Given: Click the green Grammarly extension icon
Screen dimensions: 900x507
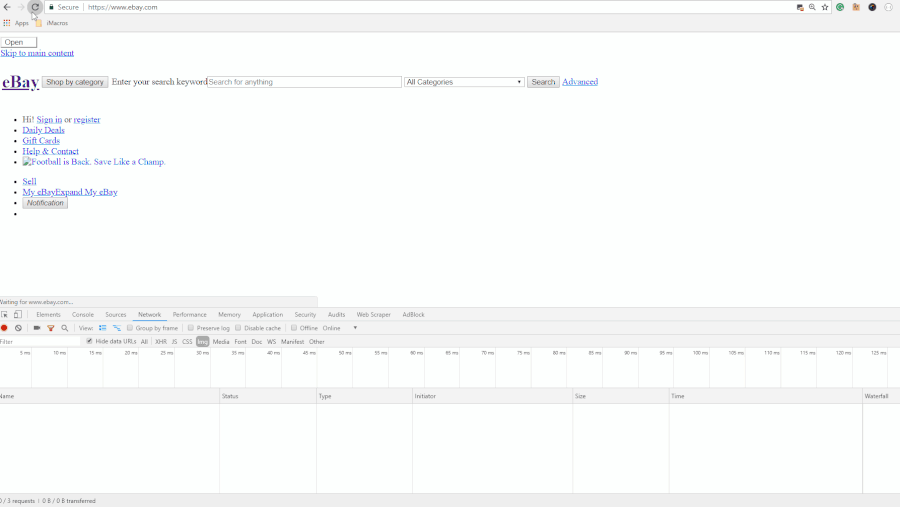Looking at the screenshot, I should pyautogui.click(x=840, y=7).
